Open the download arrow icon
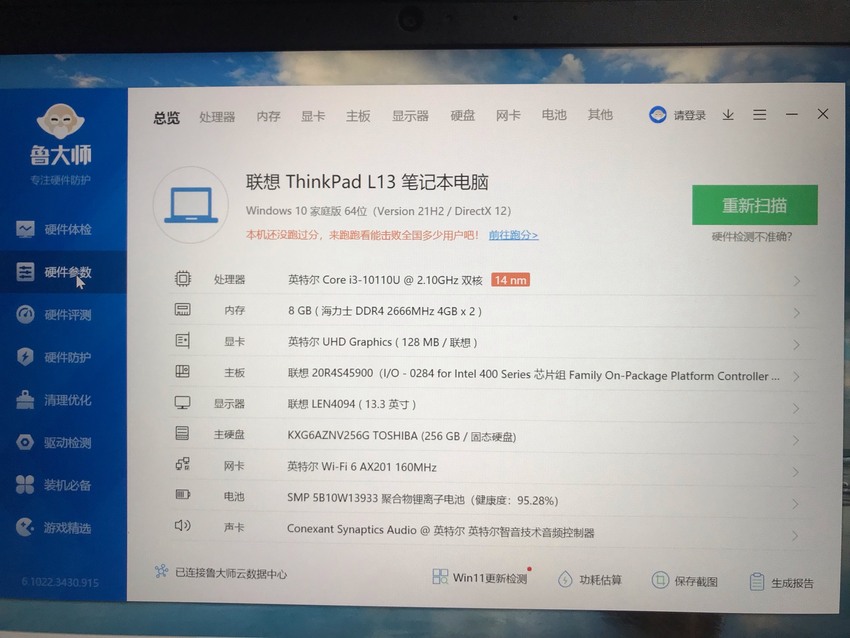 pyautogui.click(x=728, y=115)
